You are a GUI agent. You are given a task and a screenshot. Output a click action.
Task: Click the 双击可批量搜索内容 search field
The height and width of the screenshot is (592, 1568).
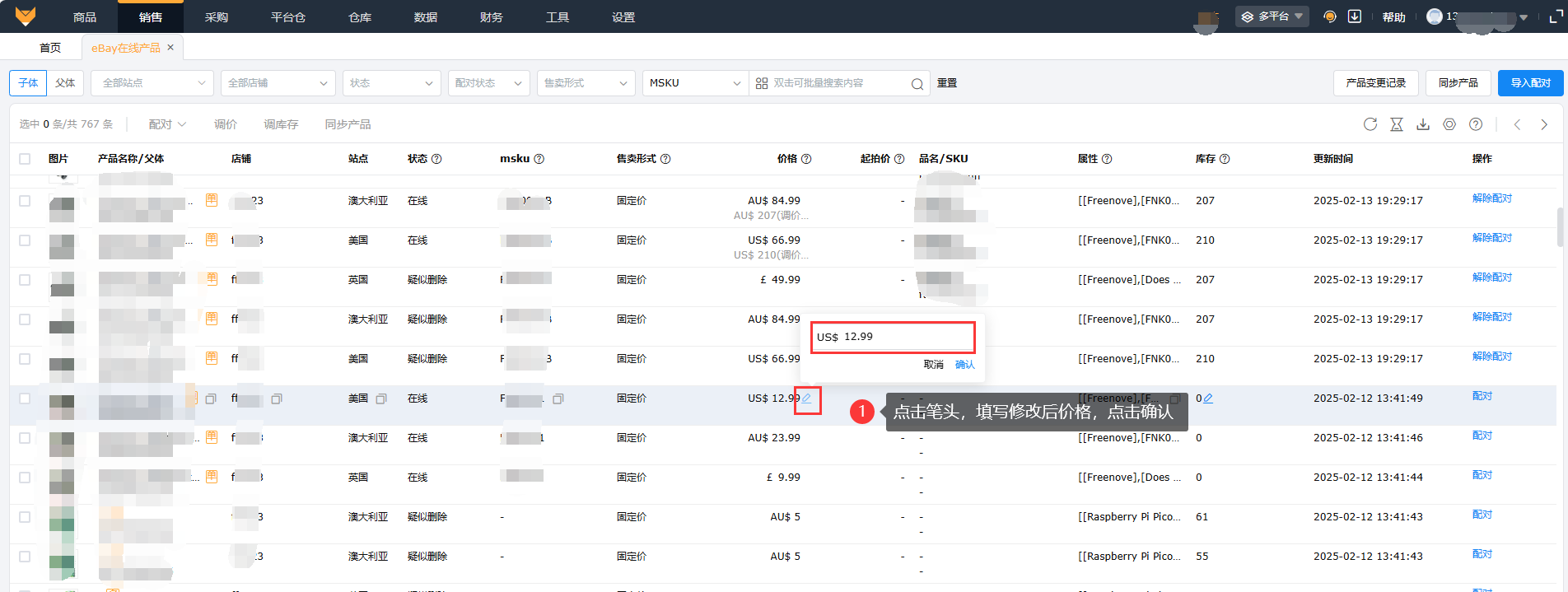pos(840,83)
